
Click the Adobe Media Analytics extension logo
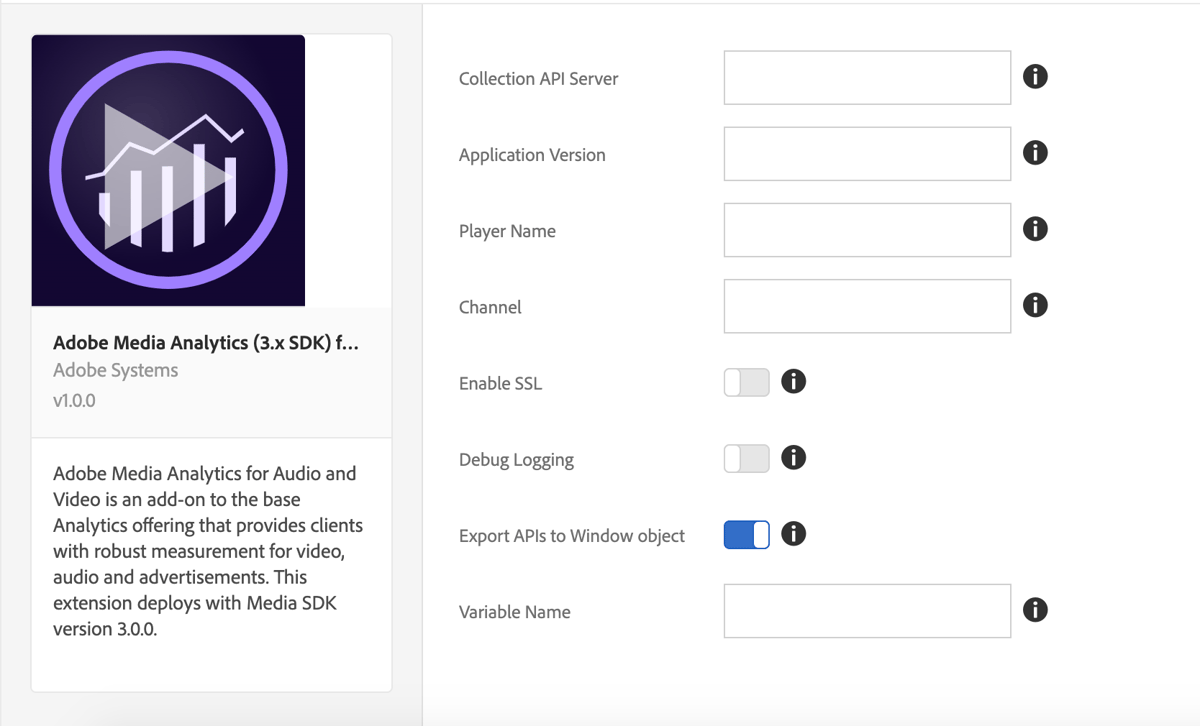[x=168, y=170]
